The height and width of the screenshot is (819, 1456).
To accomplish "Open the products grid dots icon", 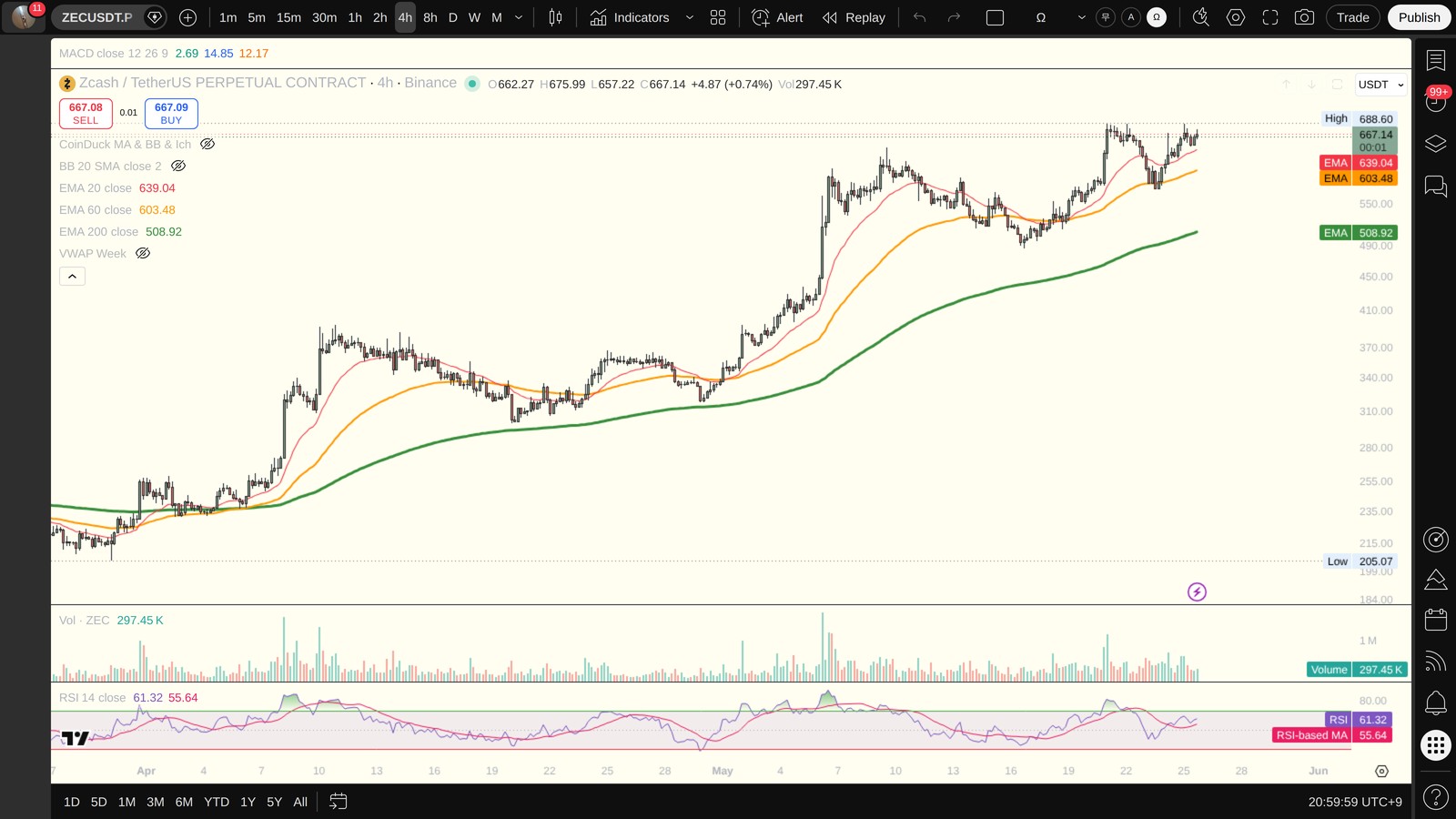I will coord(1436,746).
